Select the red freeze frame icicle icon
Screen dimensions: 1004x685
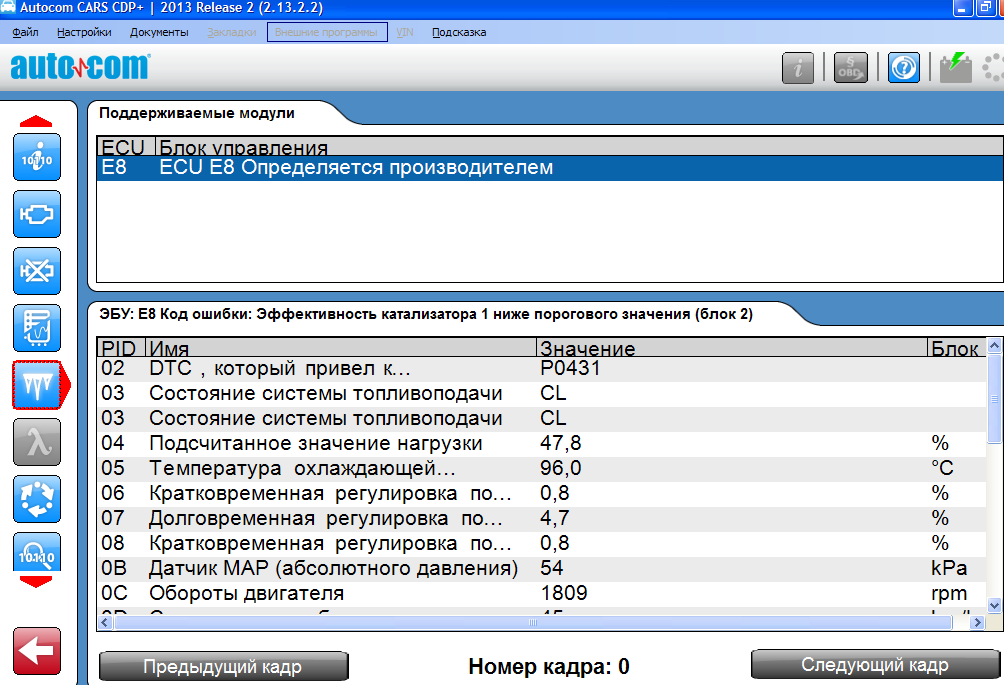point(37,385)
